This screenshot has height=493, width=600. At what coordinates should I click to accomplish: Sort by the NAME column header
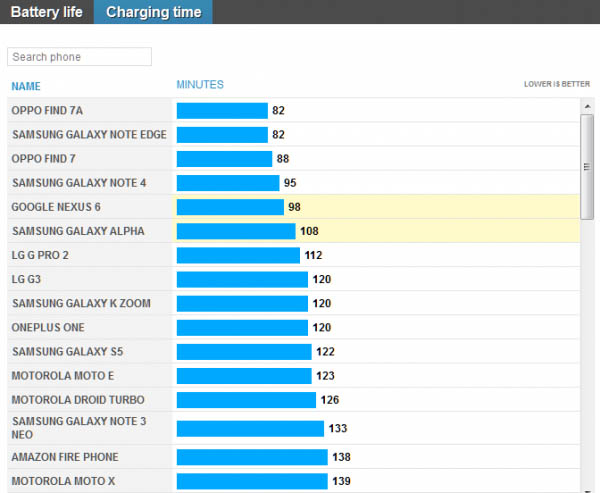click(x=26, y=86)
